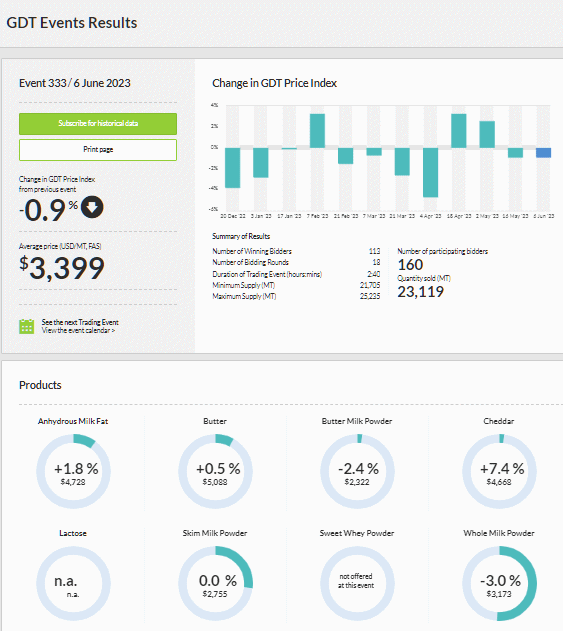Click the 'Sweet Whey Powder' product name
563x631 pixels.
pyautogui.click(x=357, y=533)
